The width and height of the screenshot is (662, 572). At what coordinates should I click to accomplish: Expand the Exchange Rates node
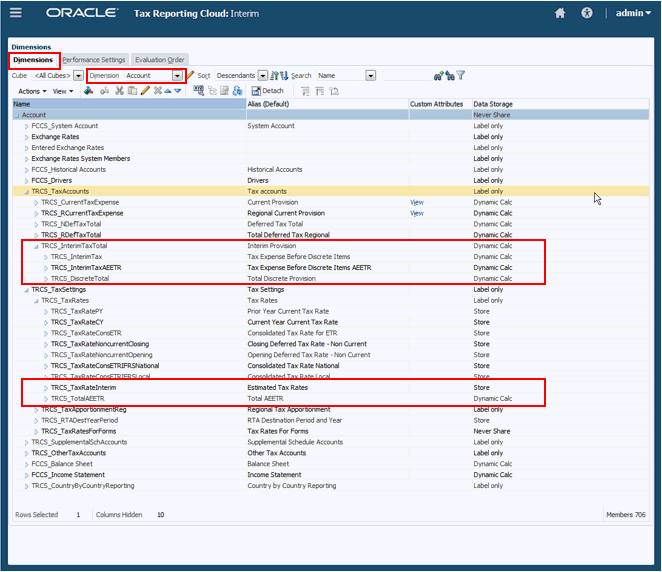pos(26,137)
